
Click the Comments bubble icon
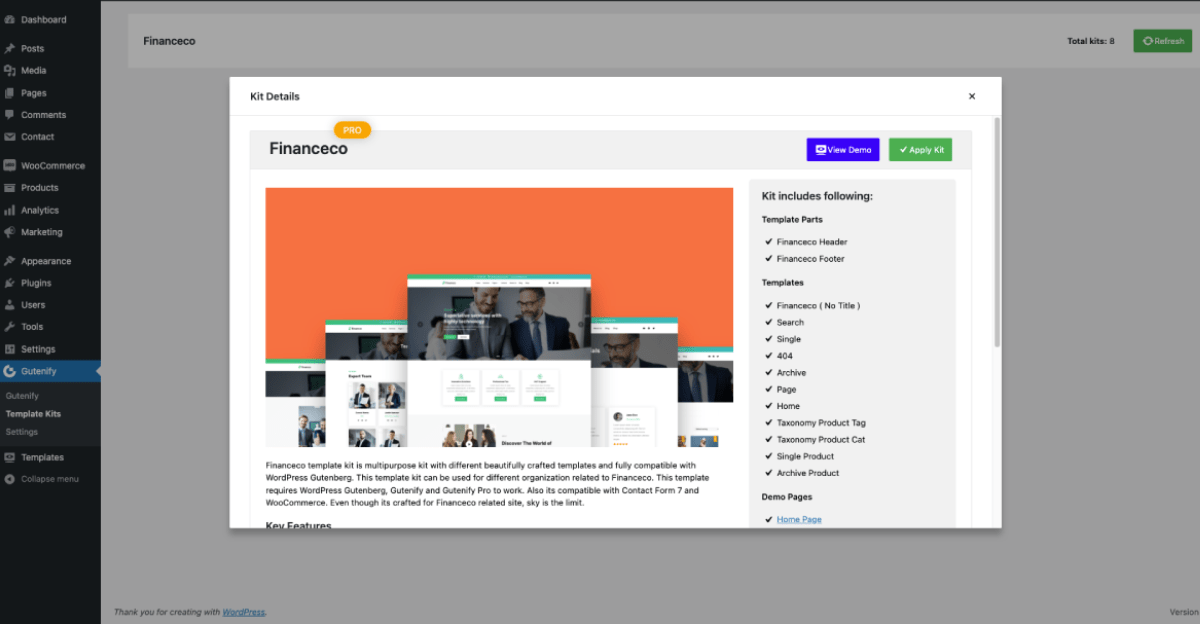point(9,115)
